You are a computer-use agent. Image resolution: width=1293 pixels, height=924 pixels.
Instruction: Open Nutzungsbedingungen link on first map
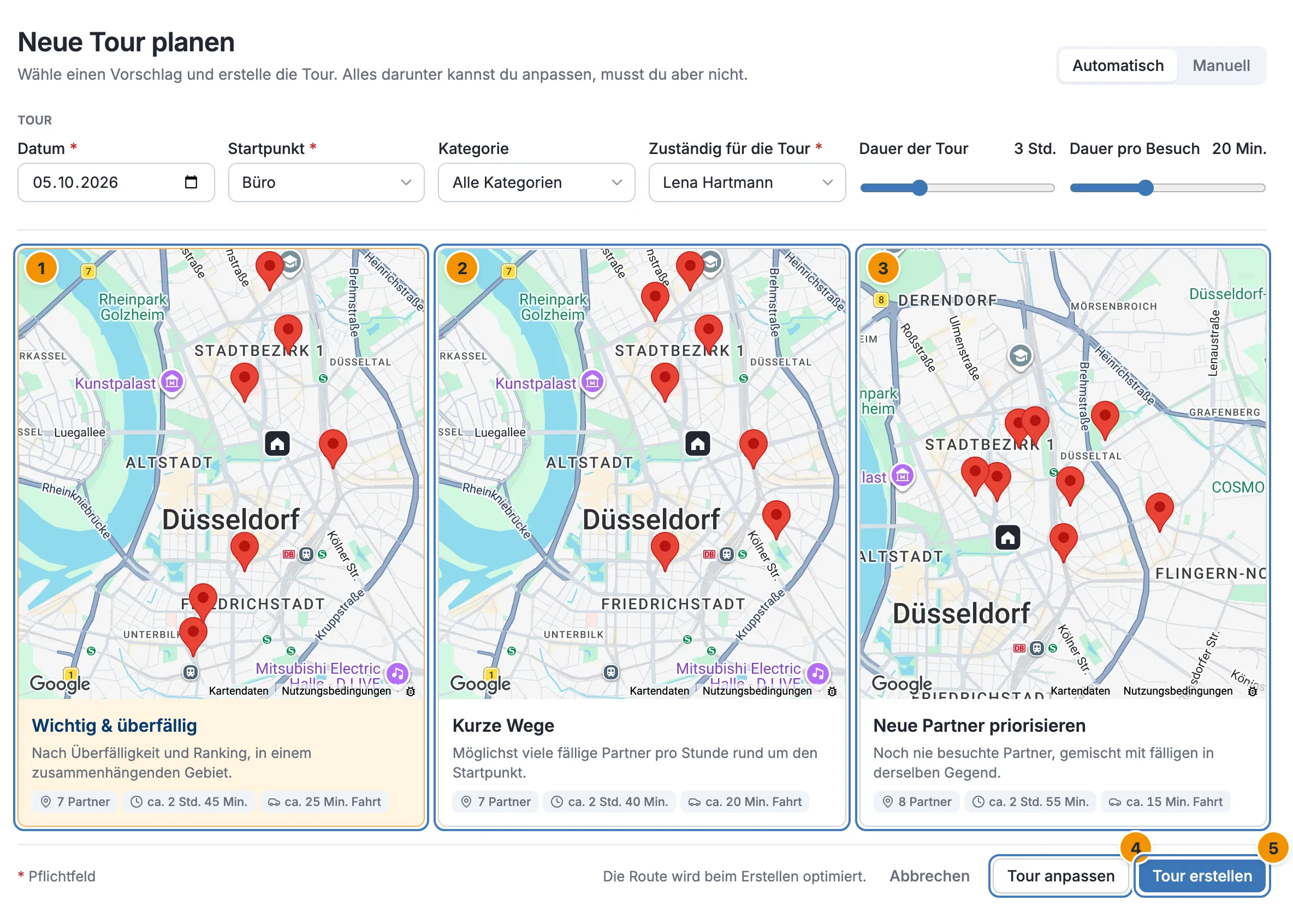(x=336, y=691)
